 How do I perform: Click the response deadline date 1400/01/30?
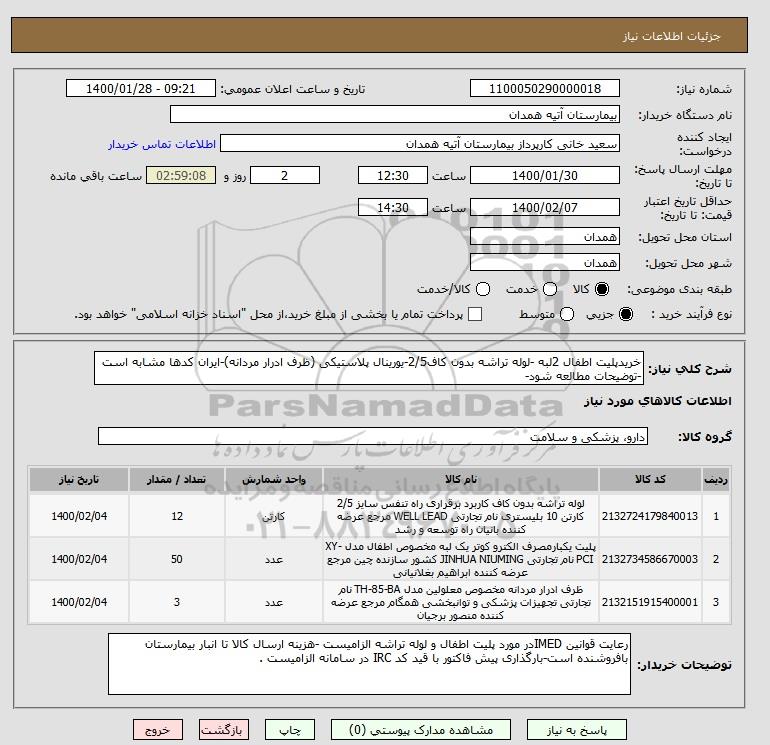point(545,175)
